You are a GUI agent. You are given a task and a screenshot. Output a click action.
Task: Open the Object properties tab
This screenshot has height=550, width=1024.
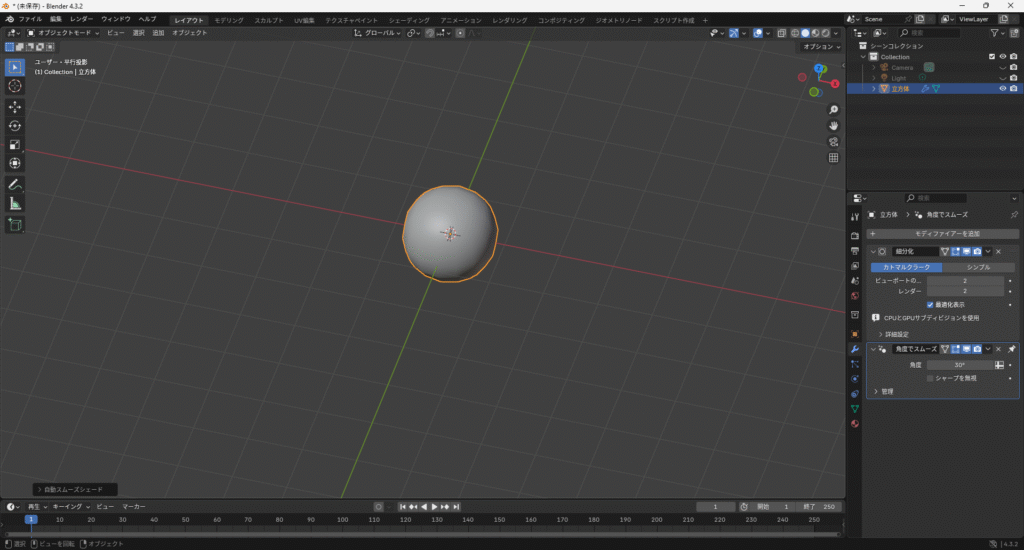pyautogui.click(x=855, y=334)
